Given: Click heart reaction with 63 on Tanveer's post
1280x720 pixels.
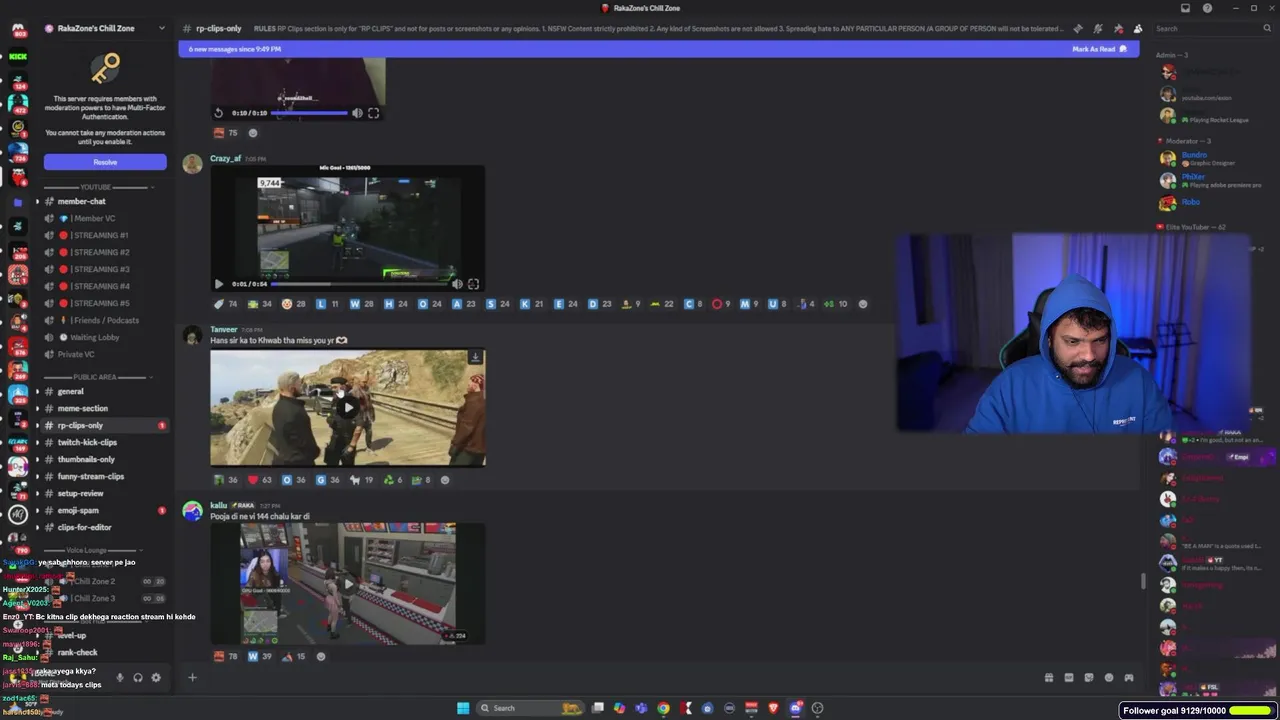Looking at the screenshot, I should (260, 480).
